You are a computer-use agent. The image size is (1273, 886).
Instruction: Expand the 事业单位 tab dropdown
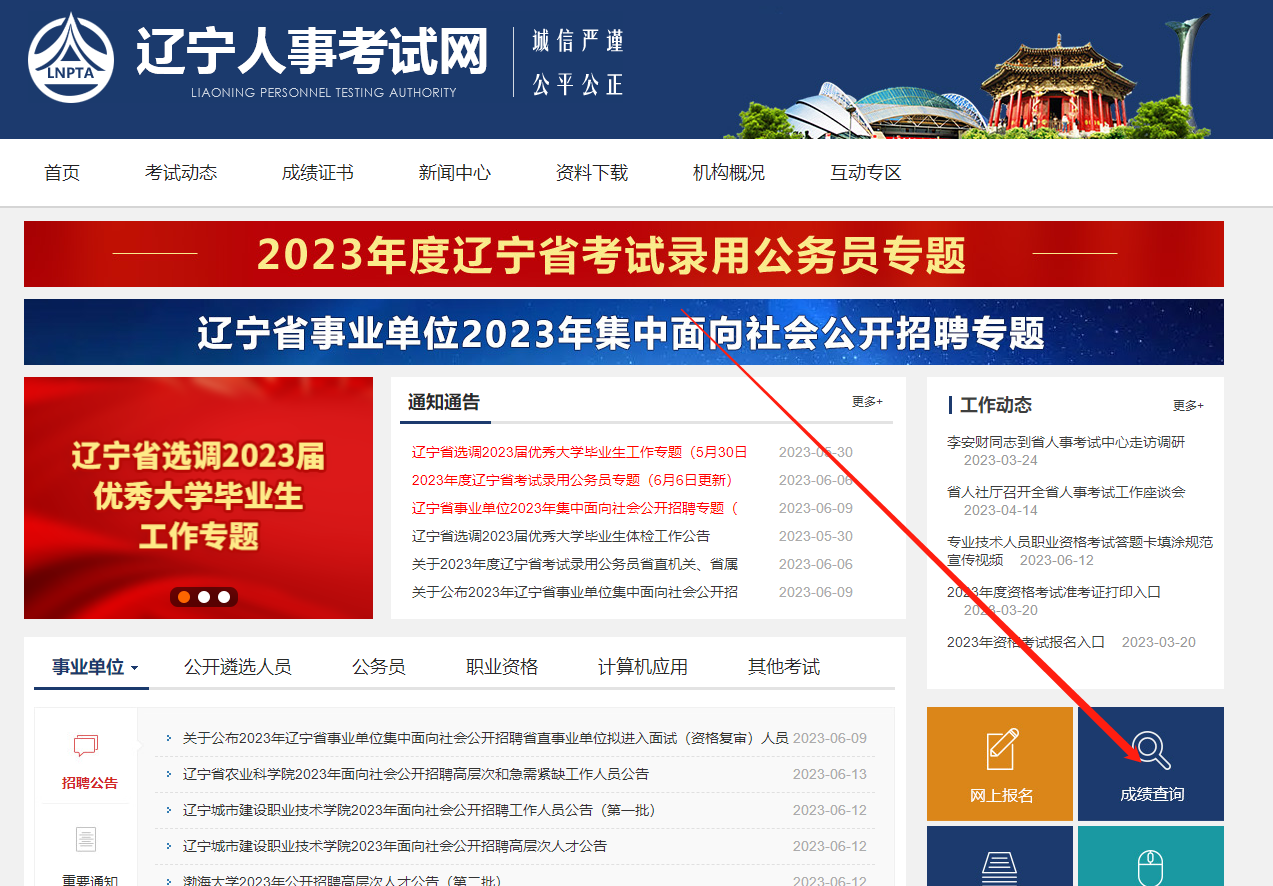pos(134,668)
